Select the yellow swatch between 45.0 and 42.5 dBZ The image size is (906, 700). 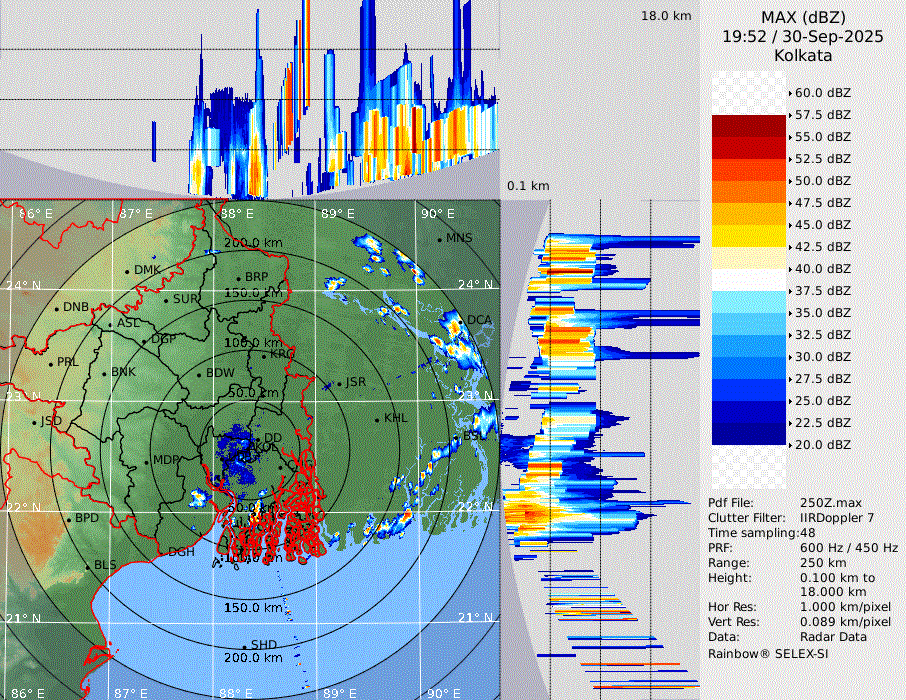pyautogui.click(x=749, y=236)
